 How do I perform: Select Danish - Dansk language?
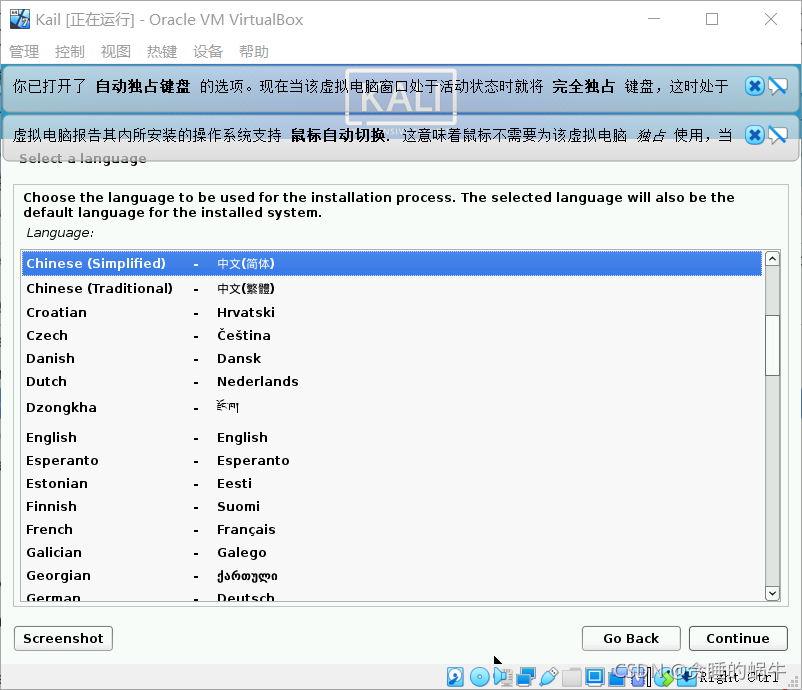pyautogui.click(x=392, y=359)
